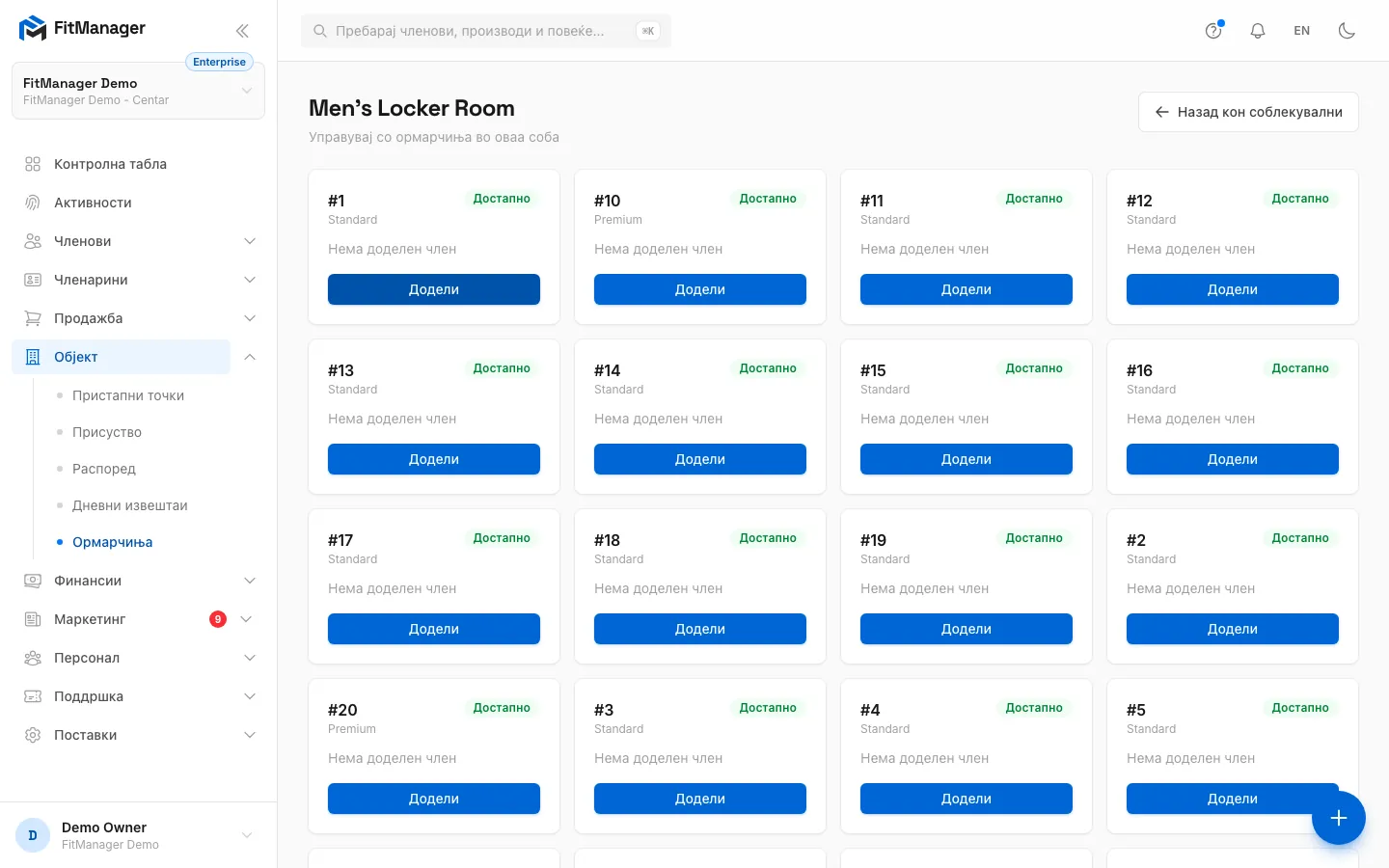The image size is (1389, 868).
Task: Collapse the Објект menu chevron
Action: pos(250,357)
